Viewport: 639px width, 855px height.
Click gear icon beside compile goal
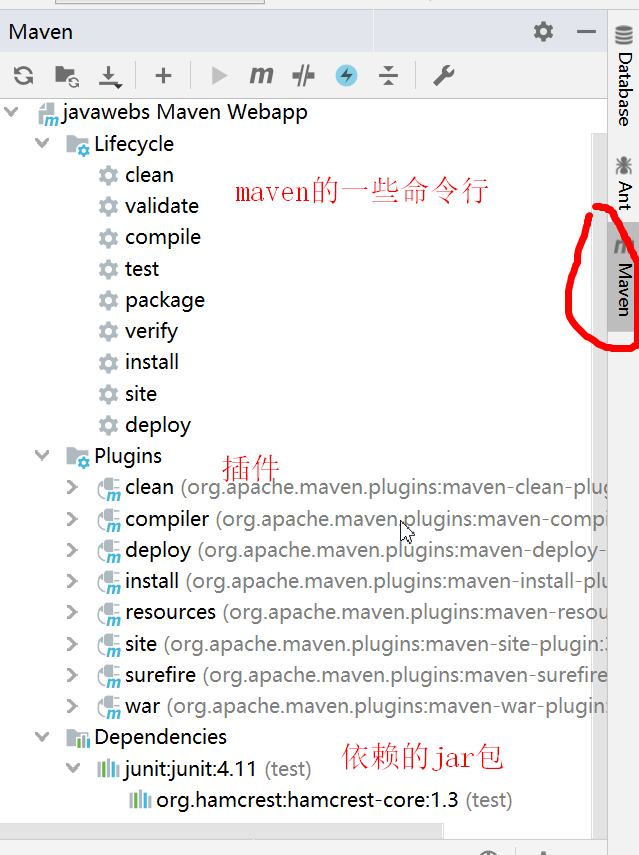point(108,238)
